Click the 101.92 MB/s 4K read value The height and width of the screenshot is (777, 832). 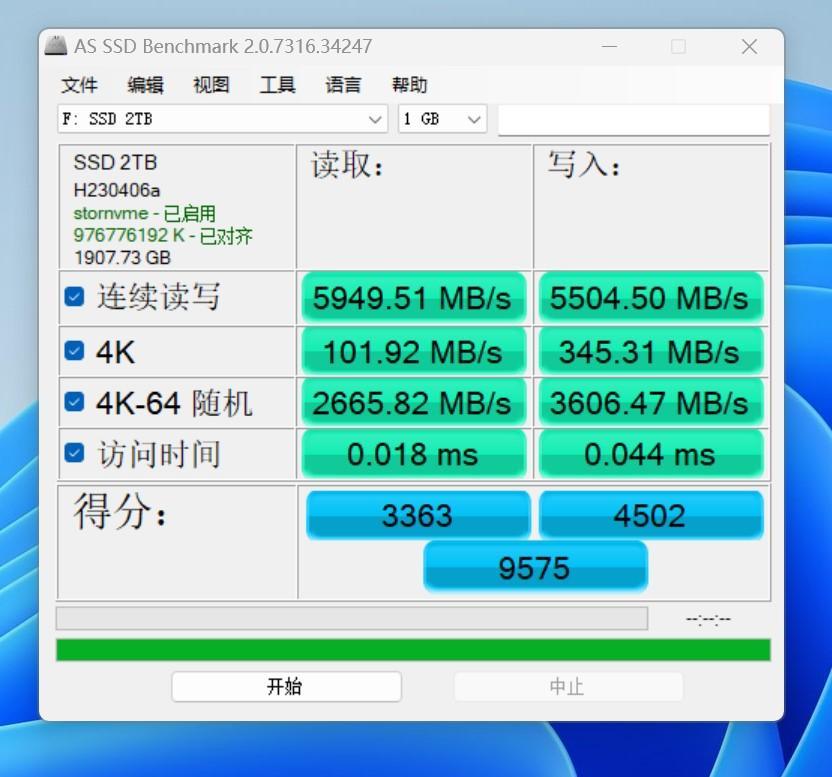[413, 352]
